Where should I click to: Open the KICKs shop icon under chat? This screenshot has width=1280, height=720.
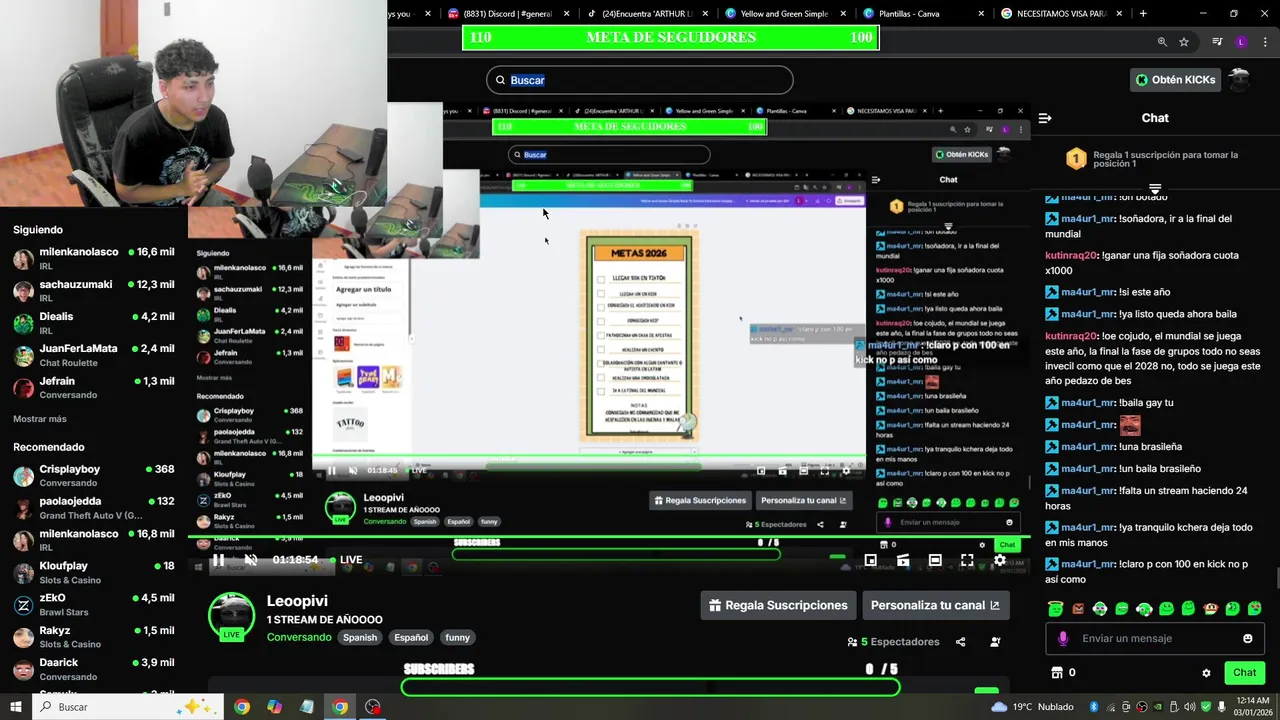[x=1056, y=673]
